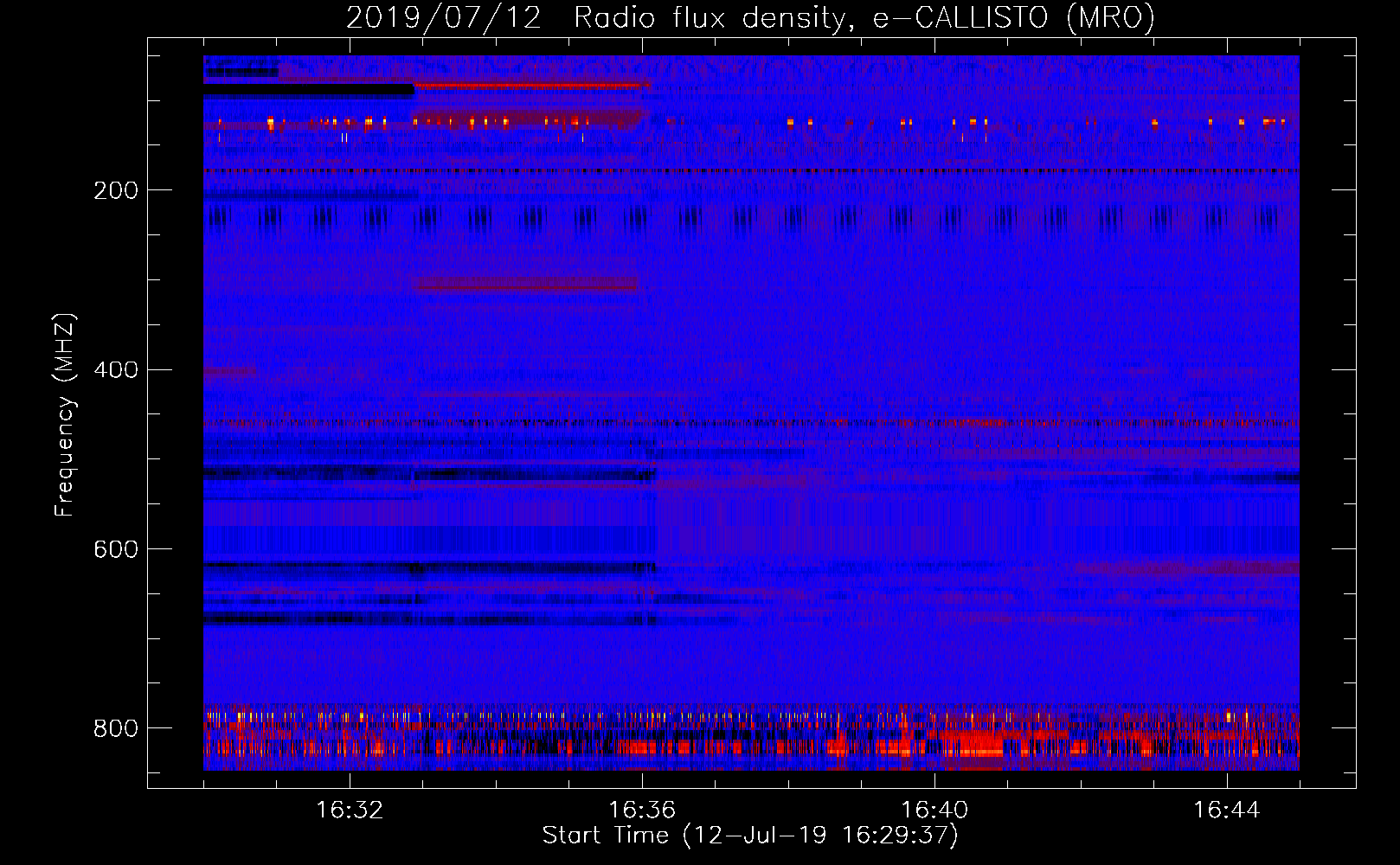Click the 800 frequency tick label
The width and height of the screenshot is (1400, 865).
tap(116, 728)
